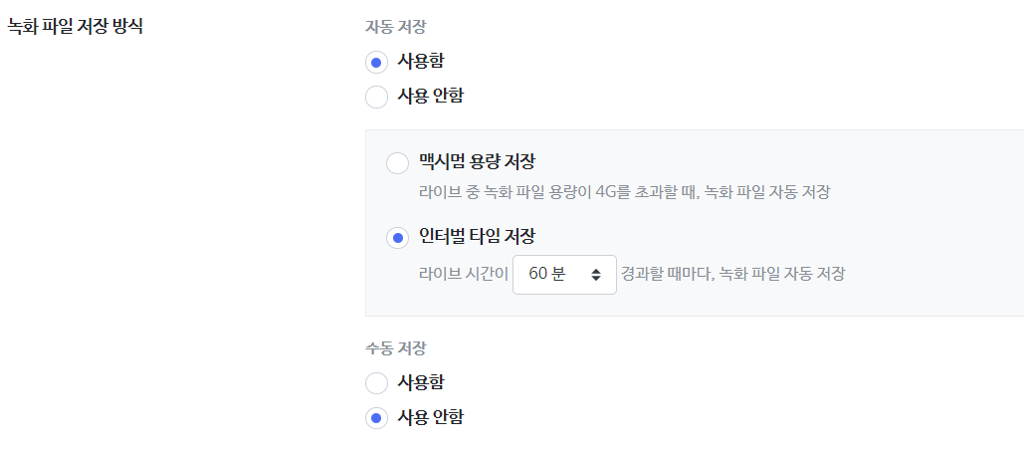
Task: Turn on 수동 저장 사용함 radio button
Action: coord(376,383)
